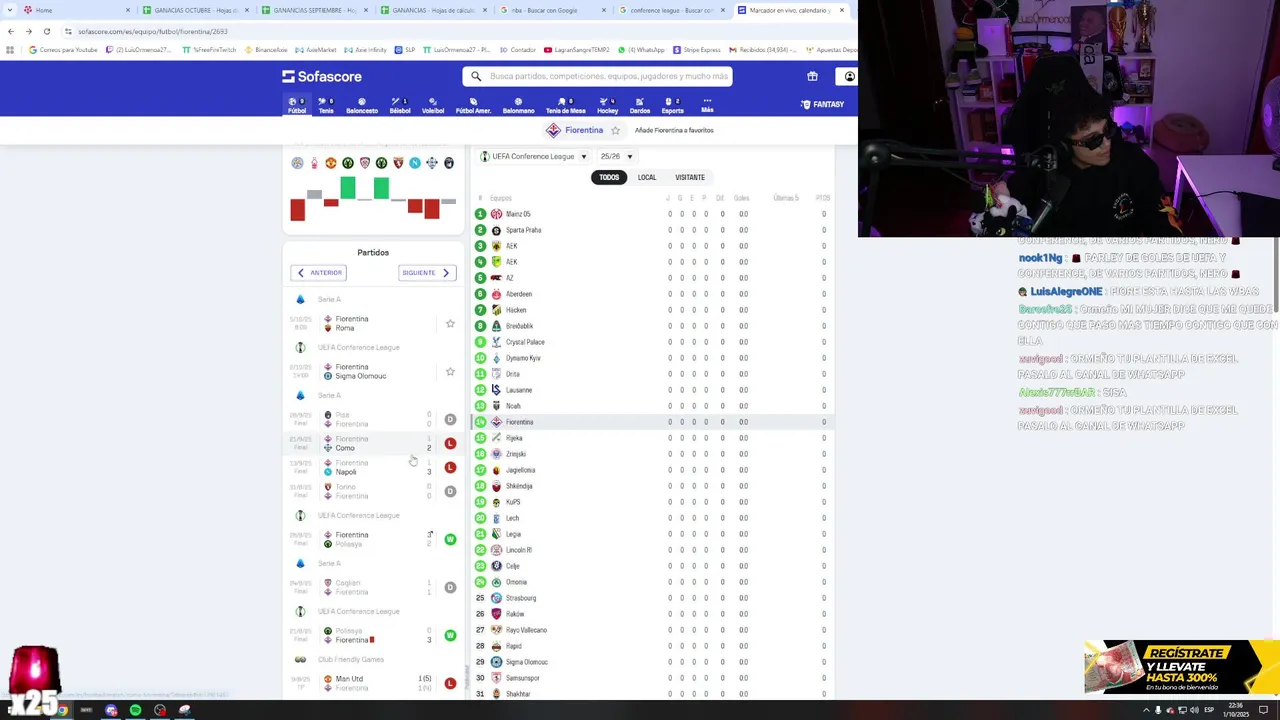
Task: Click green W badge on Polissya 3-2 match
Action: pyautogui.click(x=450, y=539)
